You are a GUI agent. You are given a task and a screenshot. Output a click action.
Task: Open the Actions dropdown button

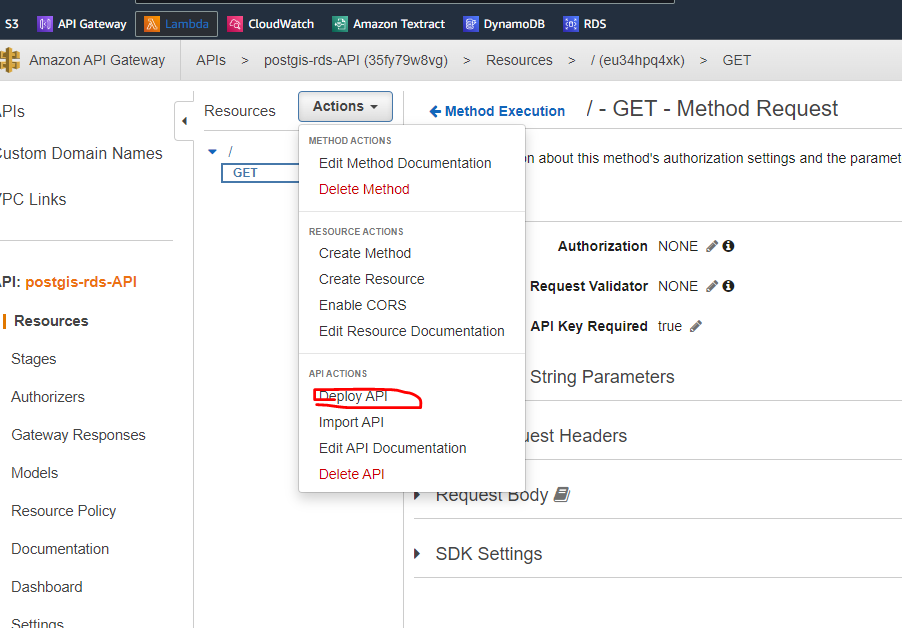tap(345, 106)
